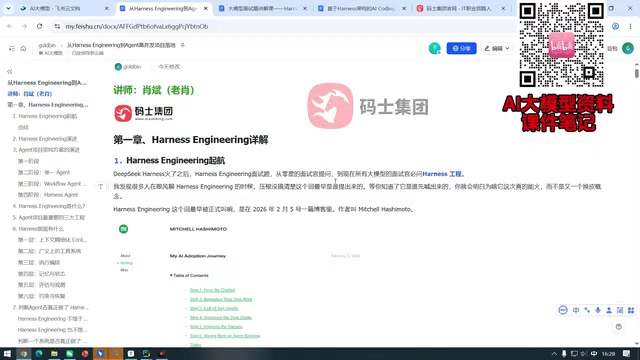Viewport: 640px width, 360px height.
Task: Go back using browser back arrow
Action: 10,26
